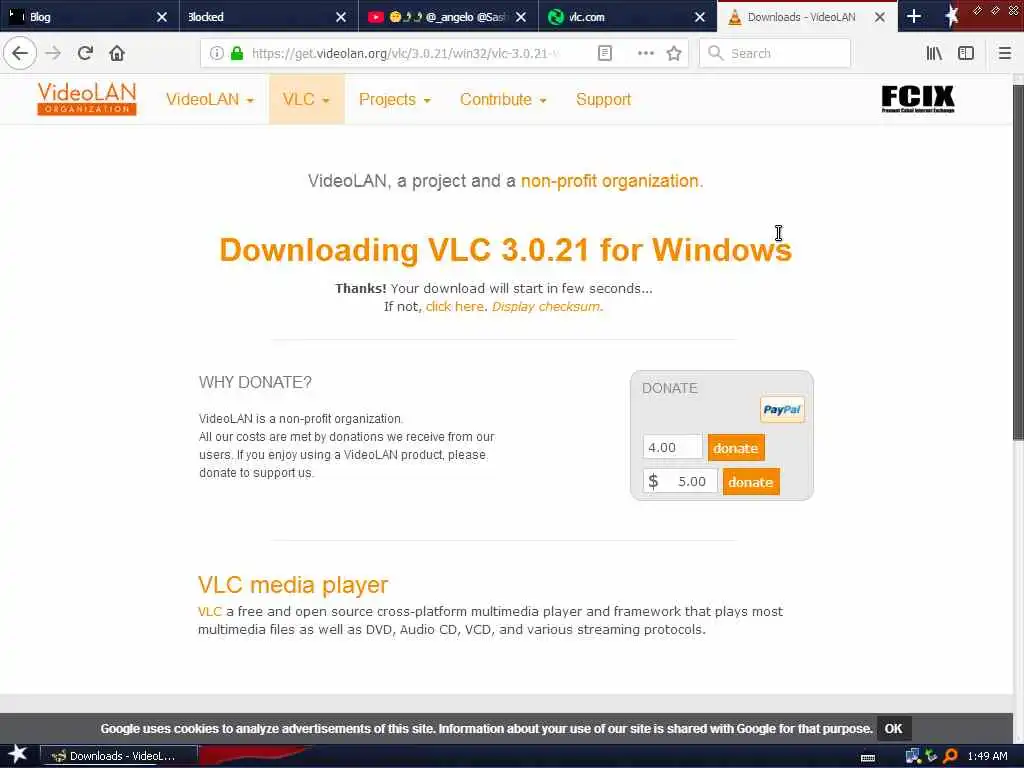Expand the Projects dropdown menu
This screenshot has width=1024, height=768.
394,99
